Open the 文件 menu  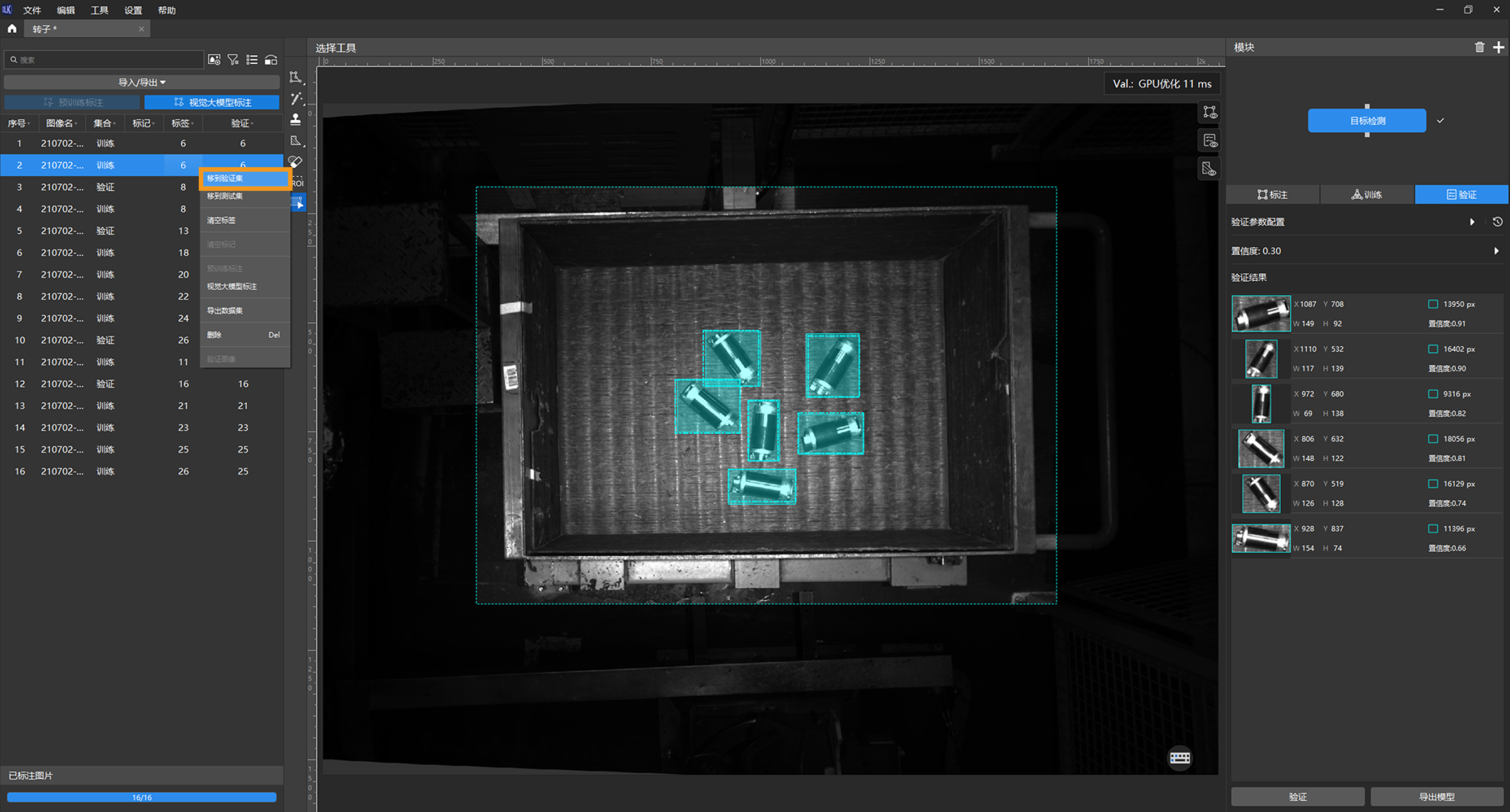(32, 10)
